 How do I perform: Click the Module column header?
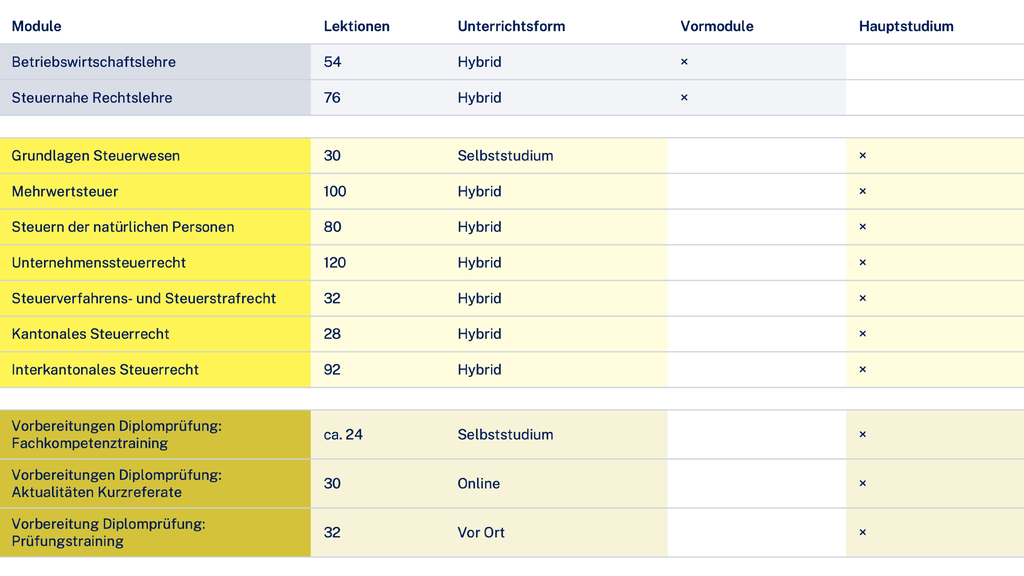(x=36, y=26)
